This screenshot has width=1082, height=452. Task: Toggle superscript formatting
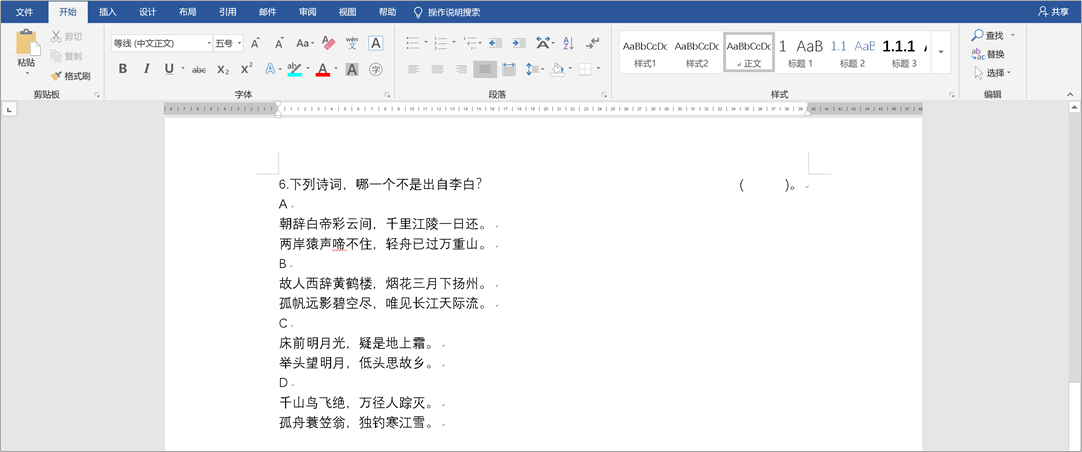pyautogui.click(x=246, y=69)
